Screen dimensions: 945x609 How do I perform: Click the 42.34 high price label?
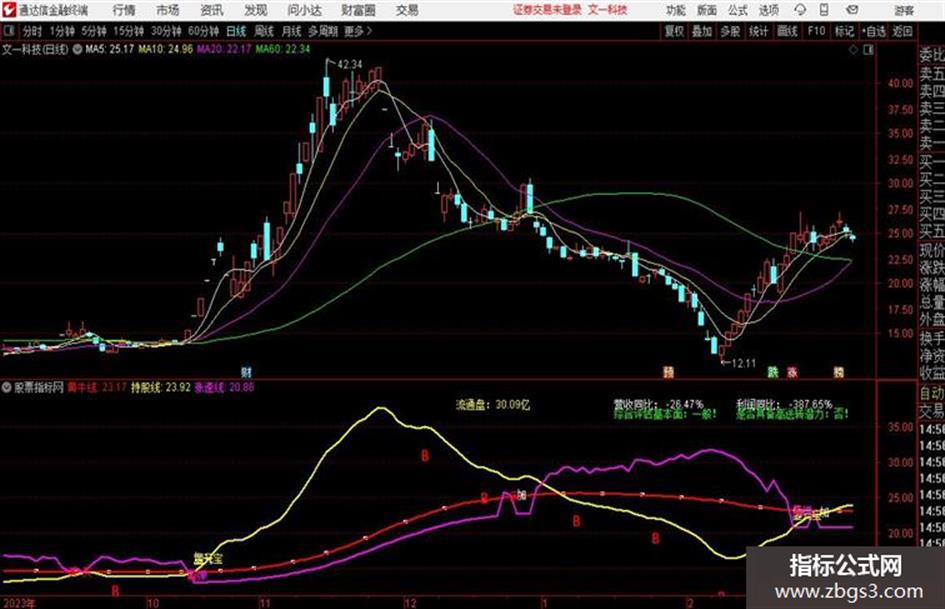[x=350, y=64]
